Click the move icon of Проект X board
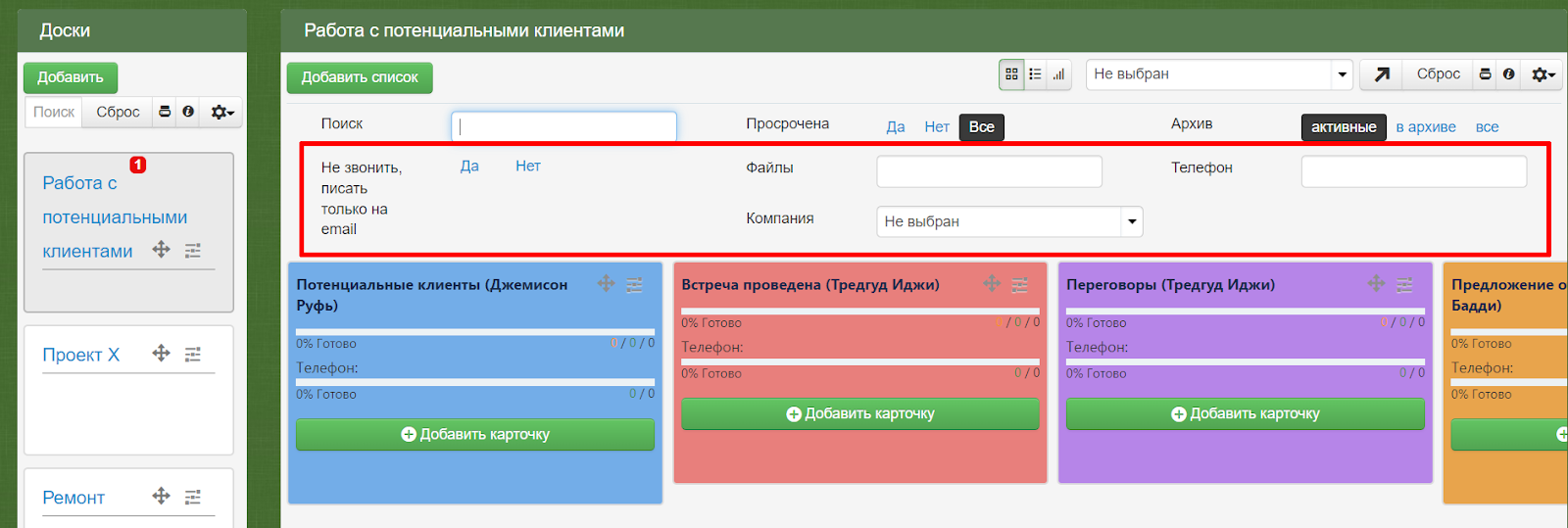The image size is (1568, 528). [162, 354]
